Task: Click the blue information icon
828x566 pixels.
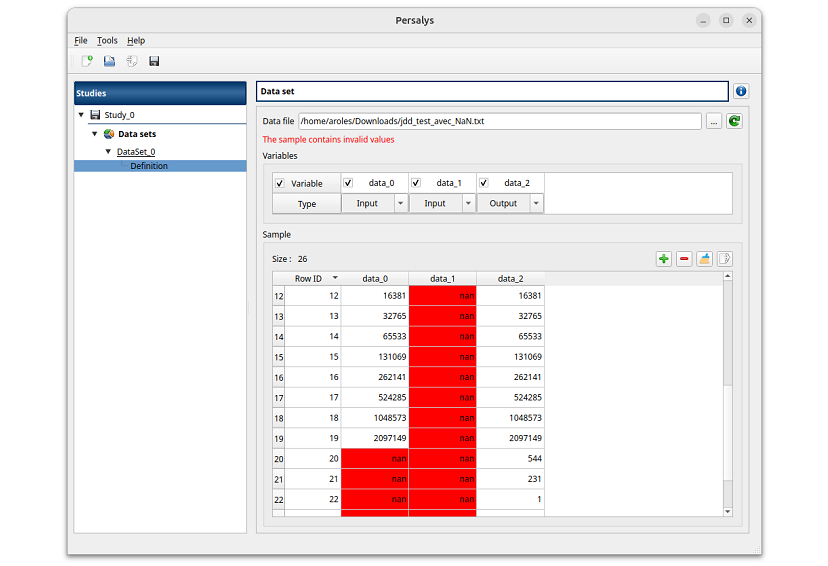Action: (x=741, y=91)
